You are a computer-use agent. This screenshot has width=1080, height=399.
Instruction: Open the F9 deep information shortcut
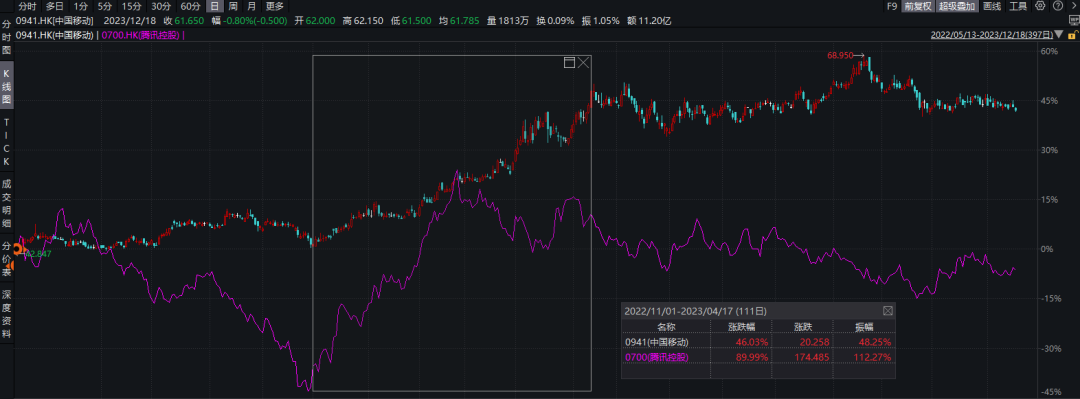click(892, 6)
